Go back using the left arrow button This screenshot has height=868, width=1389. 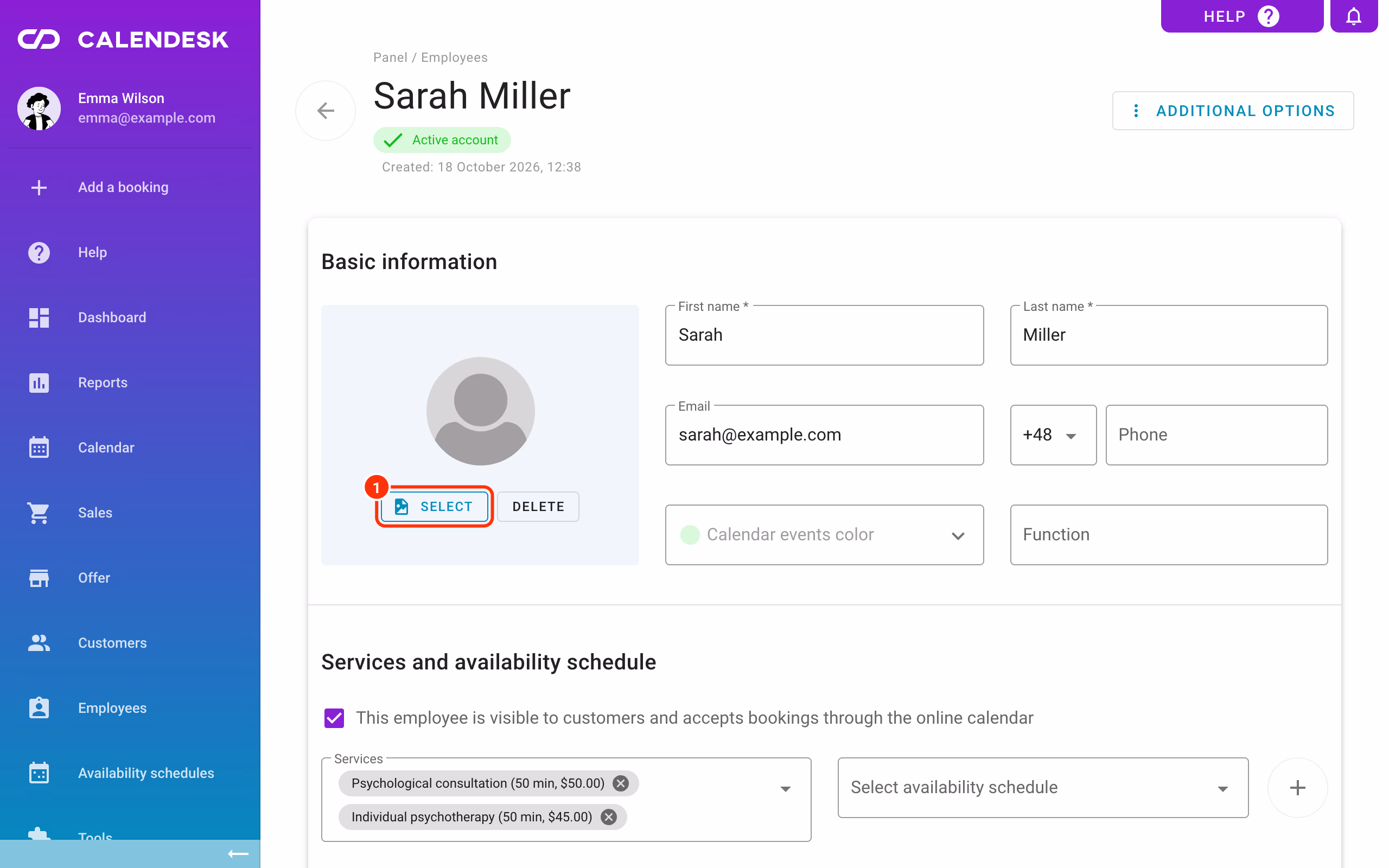[x=326, y=110]
